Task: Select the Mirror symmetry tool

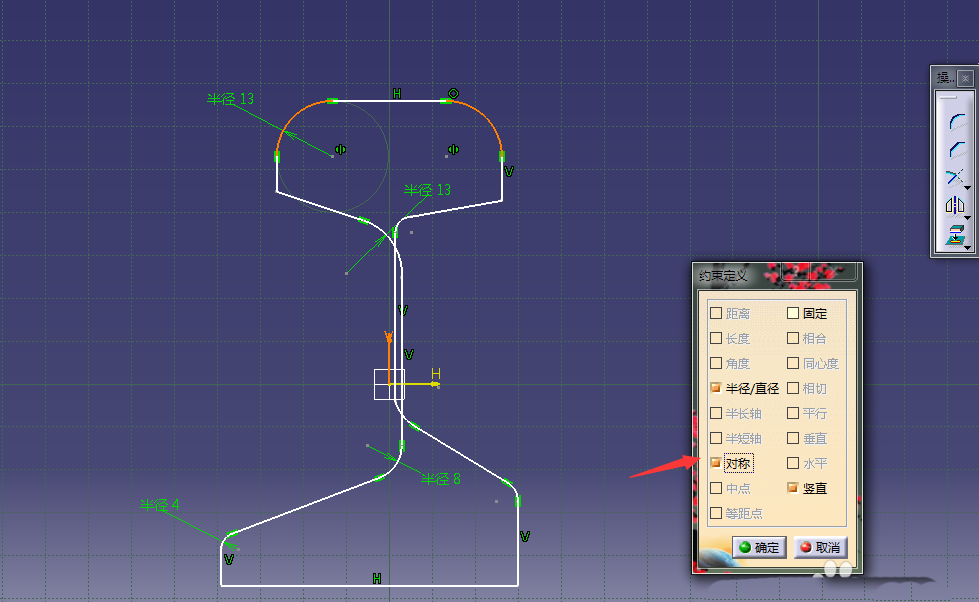Action: [x=954, y=206]
